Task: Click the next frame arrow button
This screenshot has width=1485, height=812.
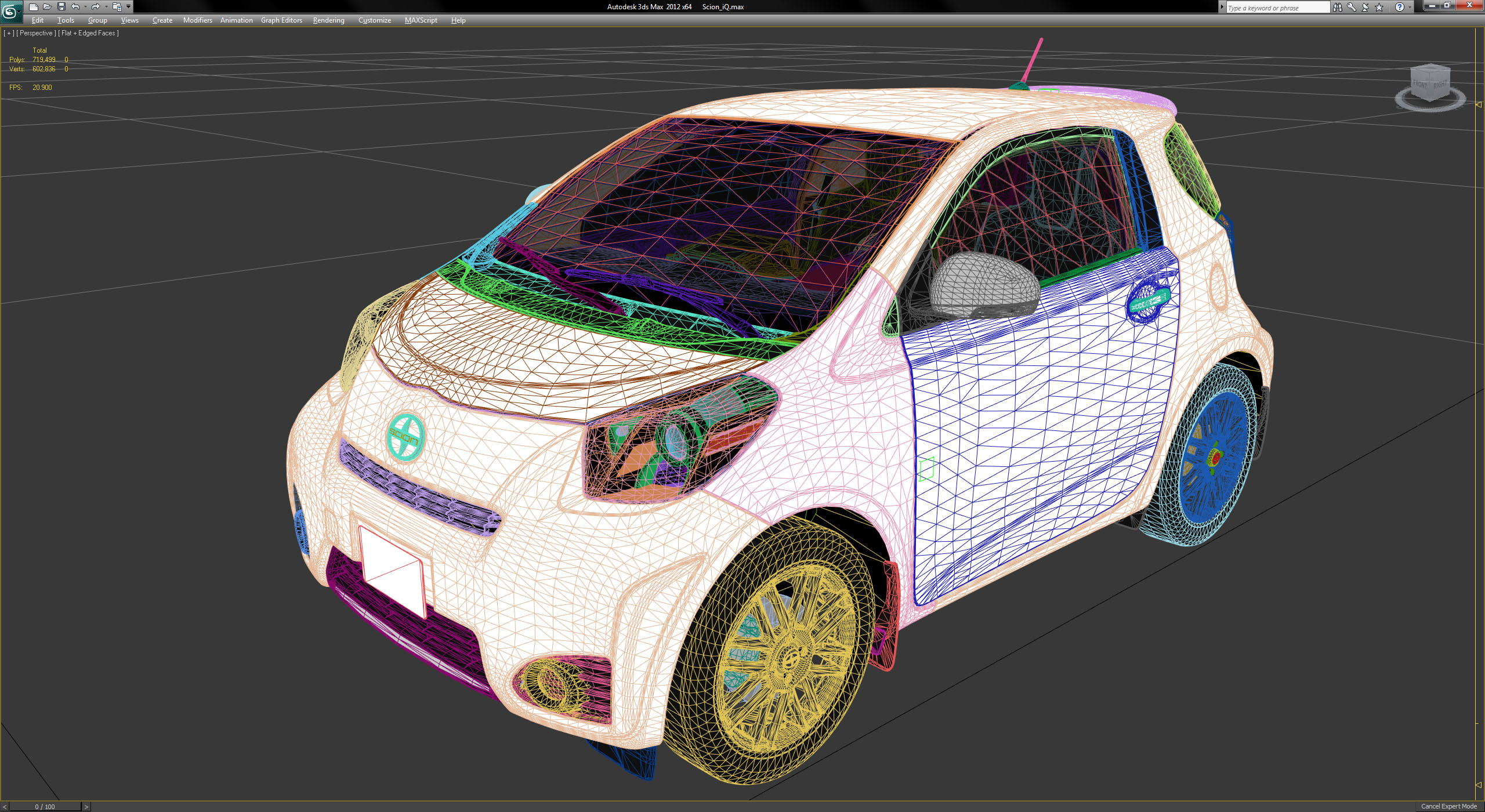Action: pyautogui.click(x=86, y=806)
